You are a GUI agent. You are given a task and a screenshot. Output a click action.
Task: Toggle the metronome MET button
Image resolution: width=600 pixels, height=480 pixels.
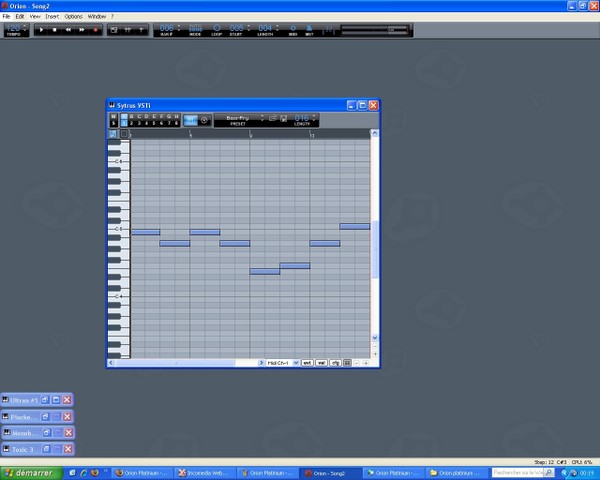pyautogui.click(x=309, y=29)
